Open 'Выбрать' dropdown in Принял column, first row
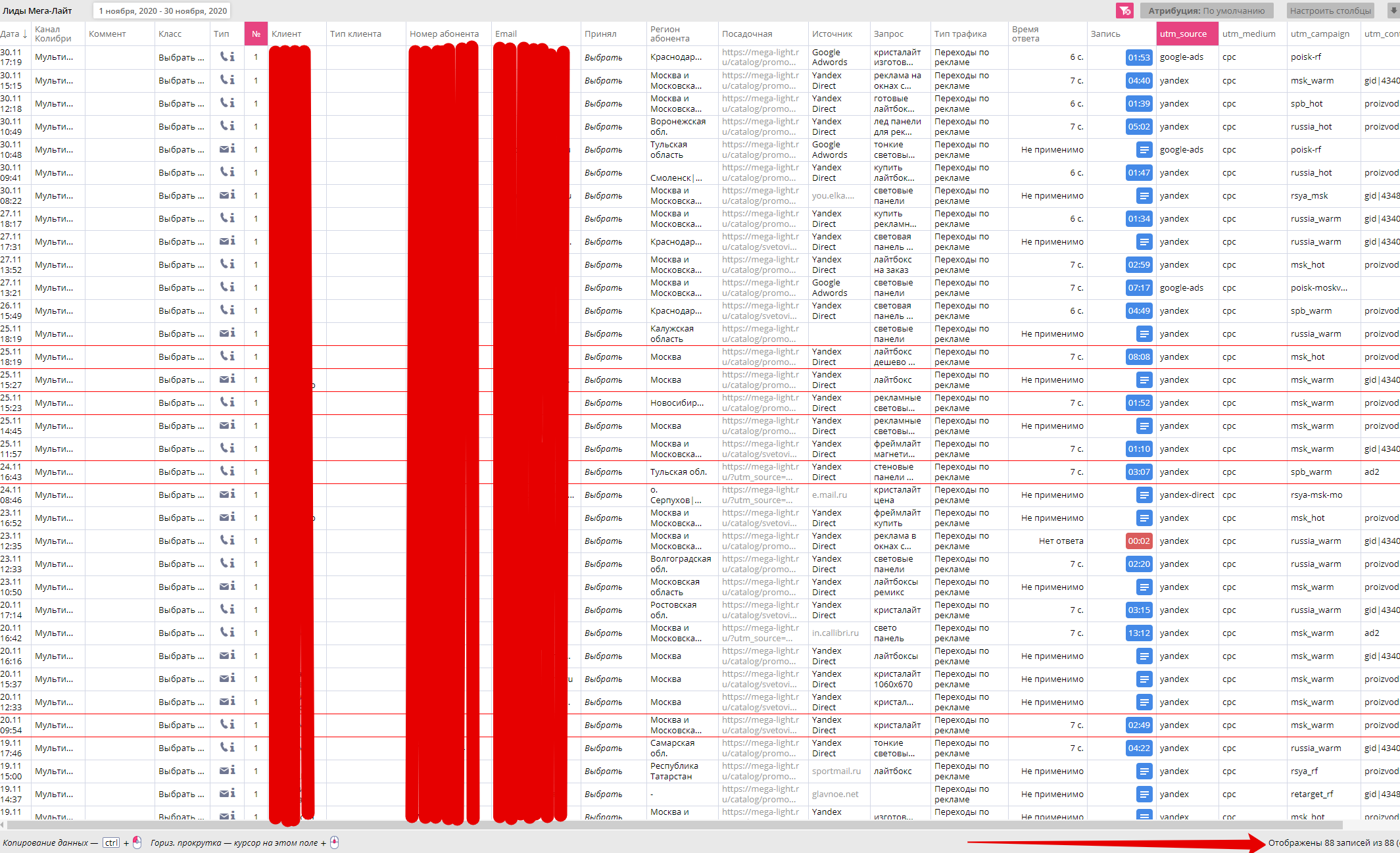 pyautogui.click(x=603, y=57)
